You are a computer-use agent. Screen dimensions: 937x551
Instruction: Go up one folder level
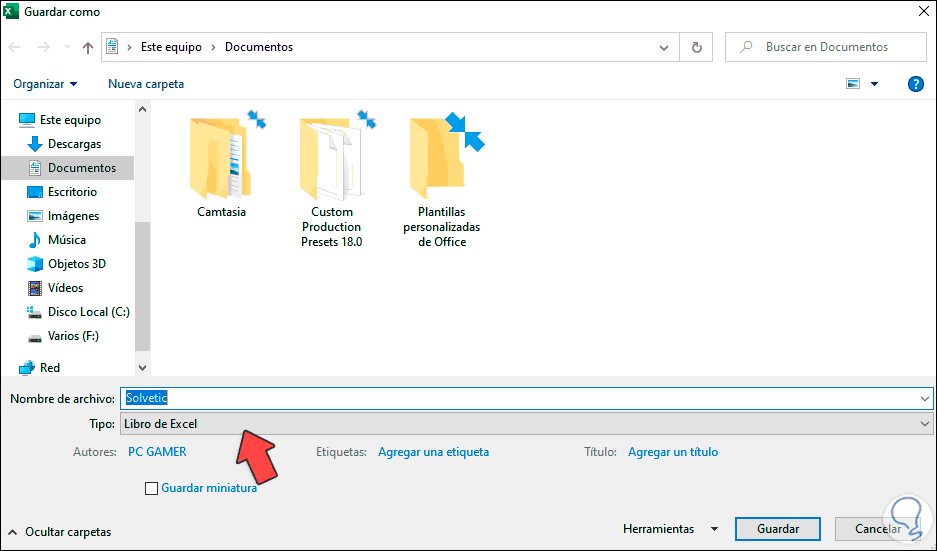88,47
